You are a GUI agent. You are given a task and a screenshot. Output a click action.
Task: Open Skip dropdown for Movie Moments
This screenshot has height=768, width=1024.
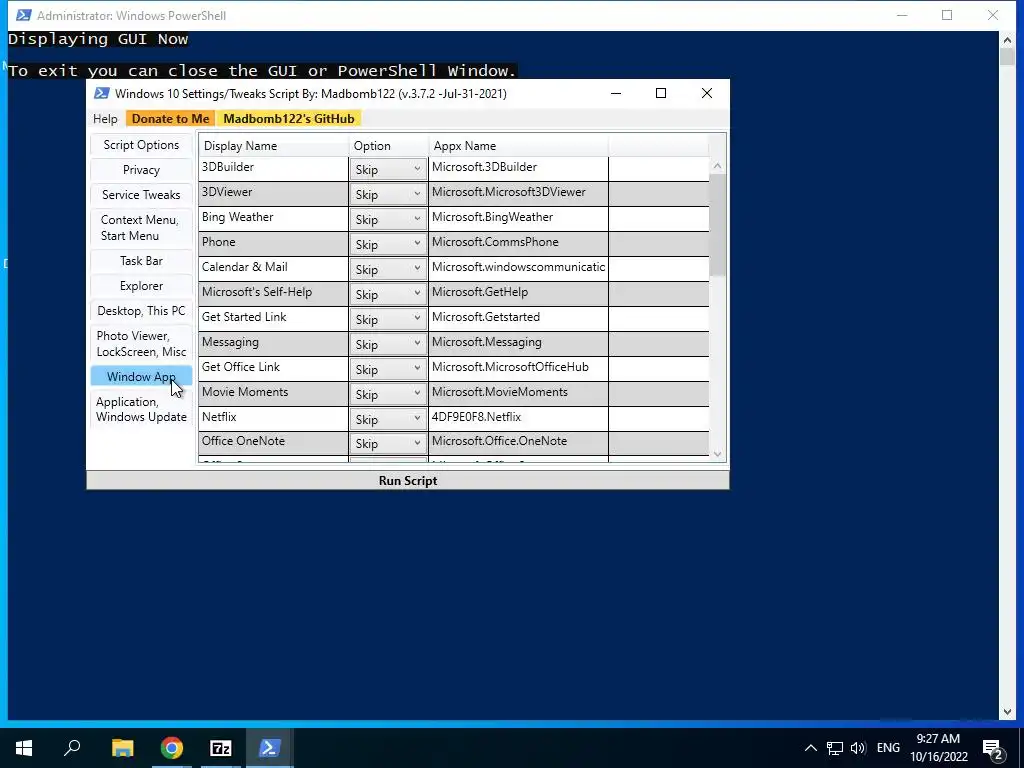(388, 394)
